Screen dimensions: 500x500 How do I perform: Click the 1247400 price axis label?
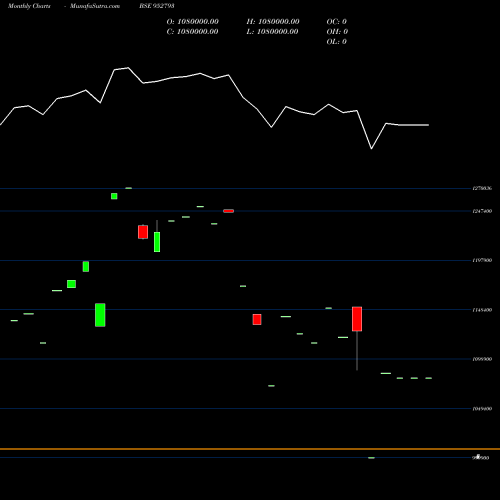point(482,211)
